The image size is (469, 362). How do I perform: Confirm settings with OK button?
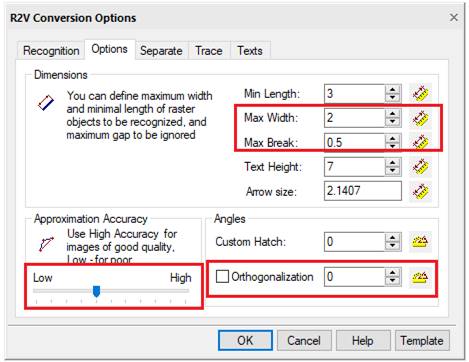click(x=245, y=340)
